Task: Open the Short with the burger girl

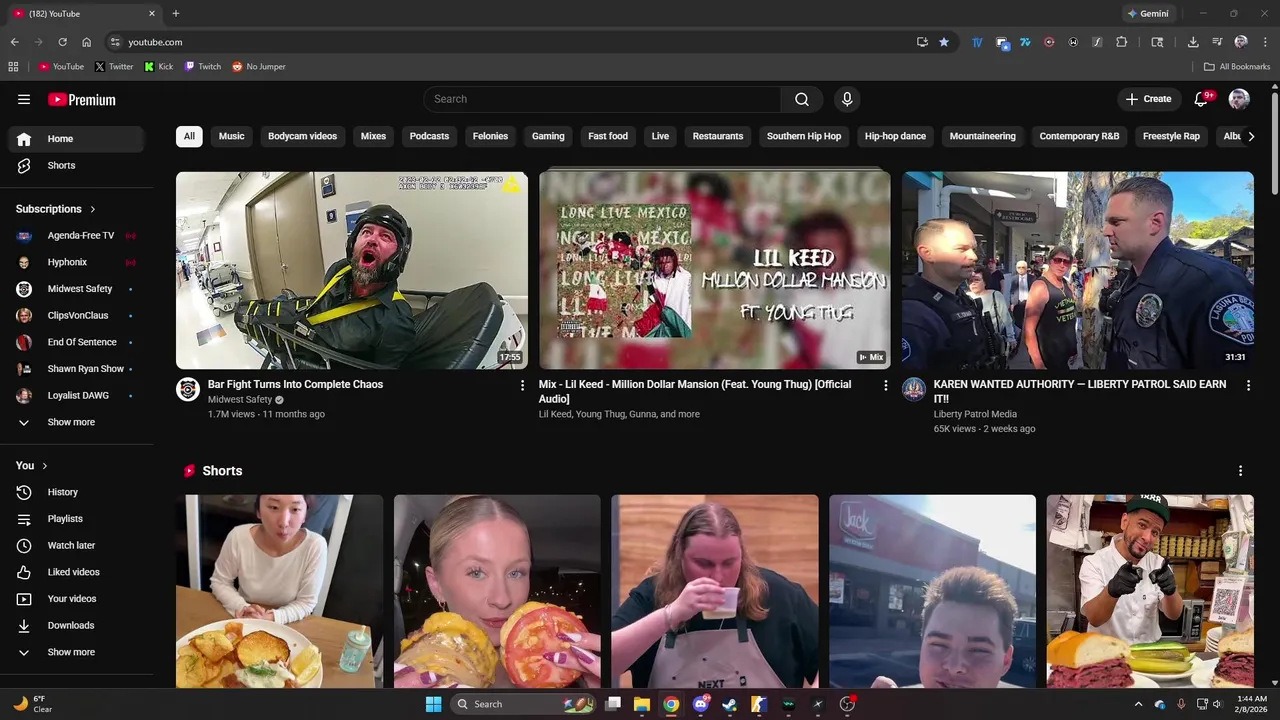Action: click(x=497, y=591)
